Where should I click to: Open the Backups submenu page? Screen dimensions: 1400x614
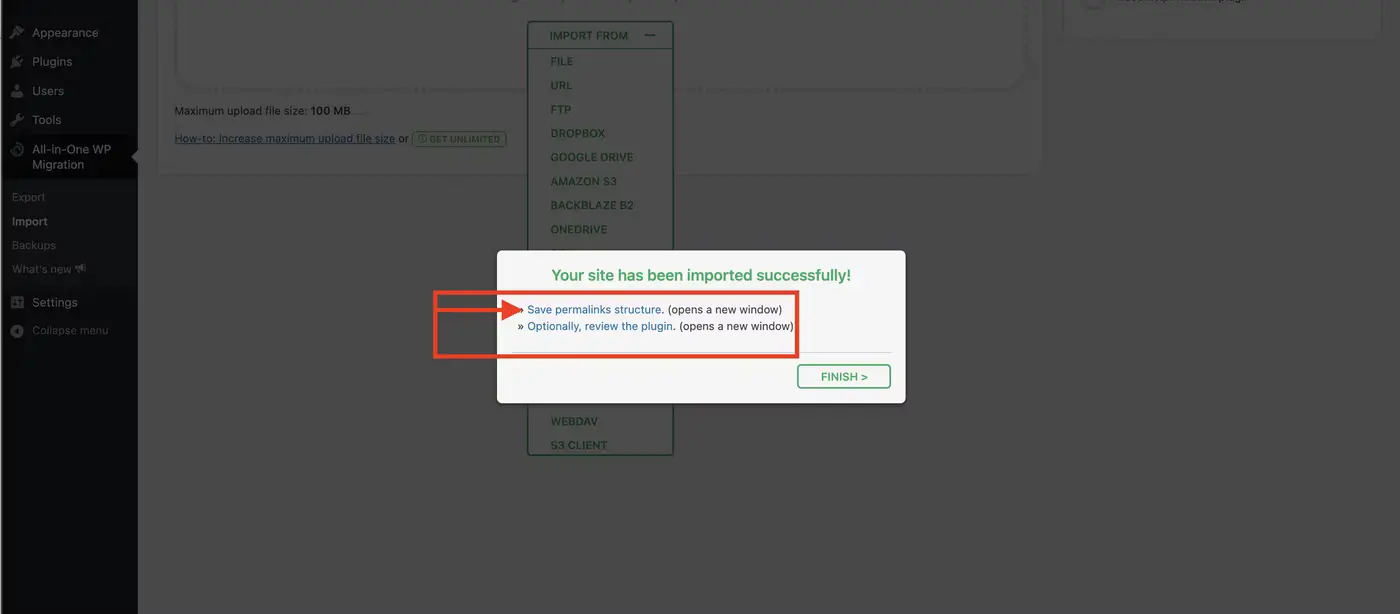pos(34,245)
